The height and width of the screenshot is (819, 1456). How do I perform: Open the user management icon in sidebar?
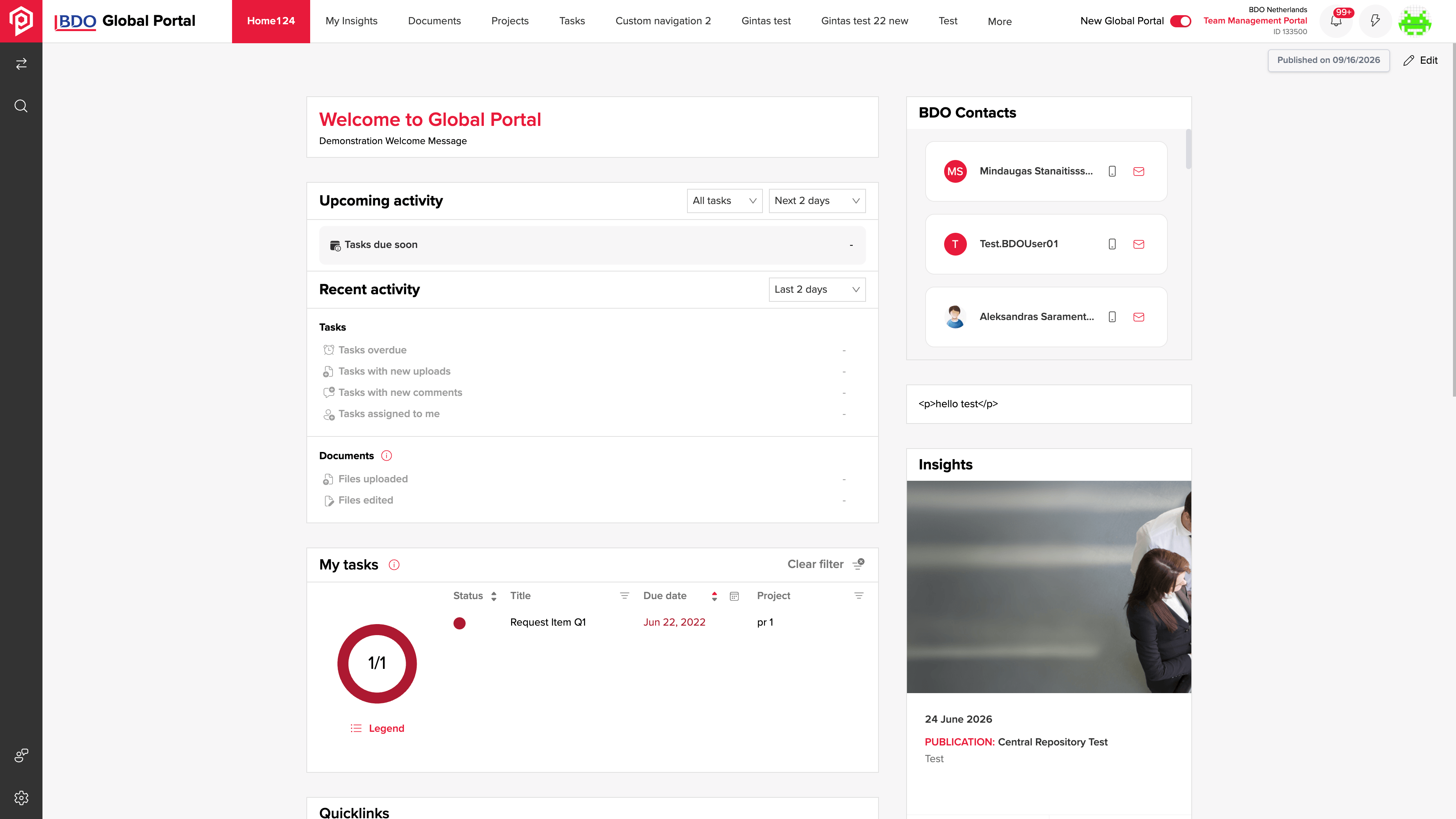tap(21, 755)
